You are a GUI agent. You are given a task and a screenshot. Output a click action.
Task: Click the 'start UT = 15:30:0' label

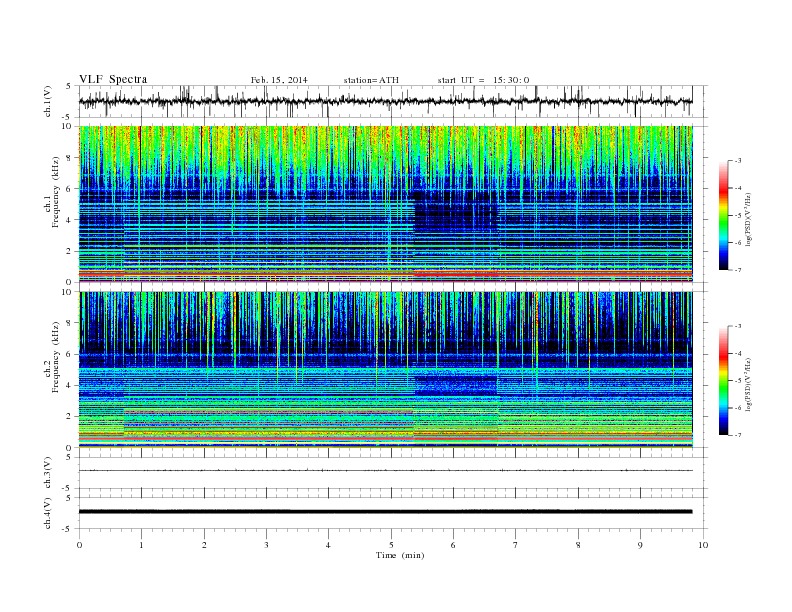483,80
